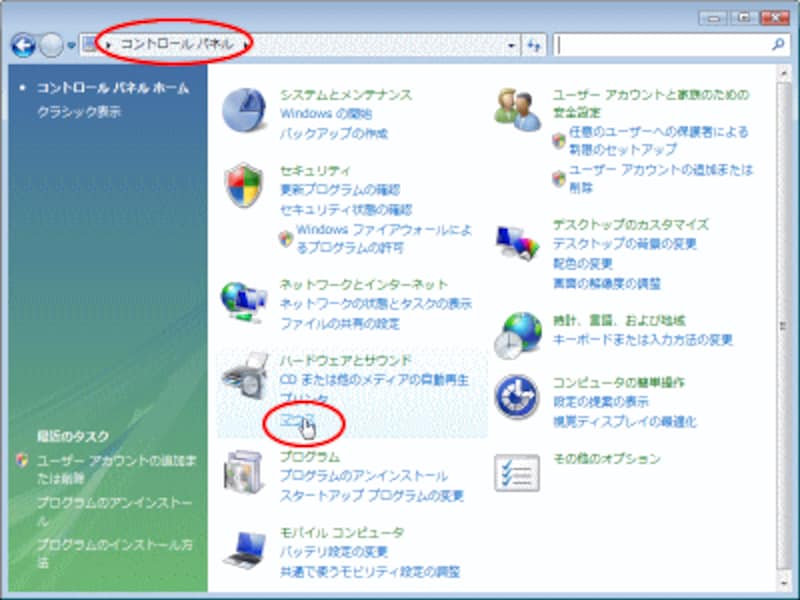Open the 時計、言語、および地域 heading

[x=619, y=320]
